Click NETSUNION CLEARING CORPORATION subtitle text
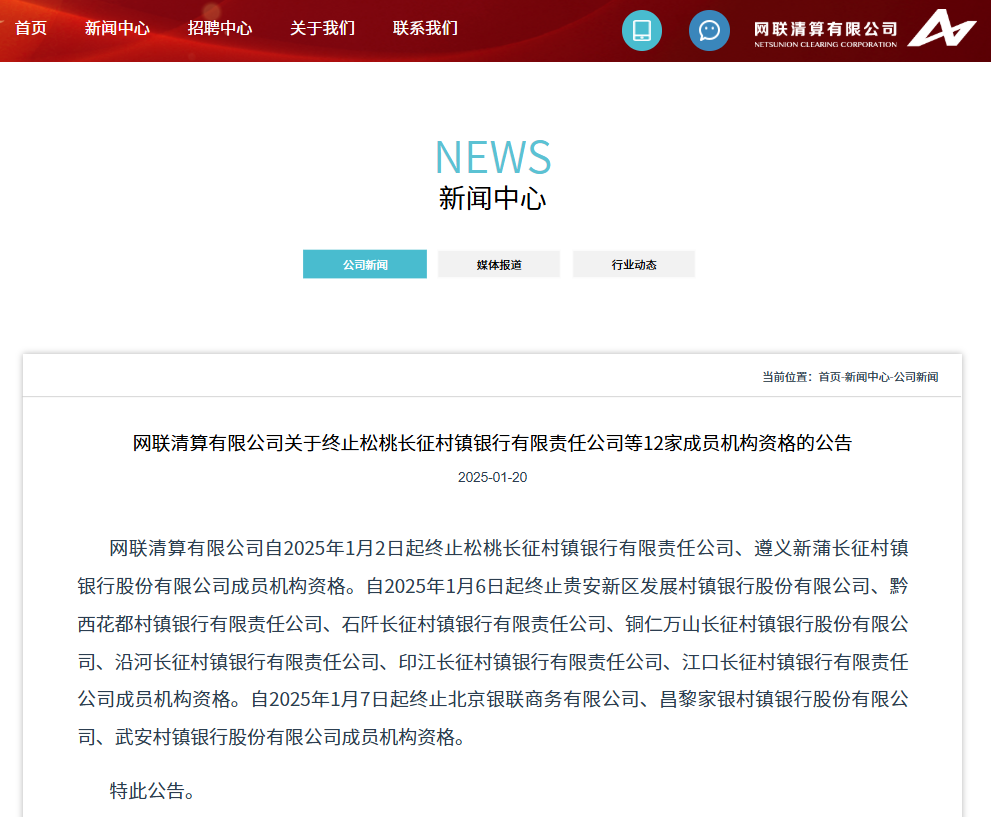This screenshot has width=991, height=817. coord(825,45)
